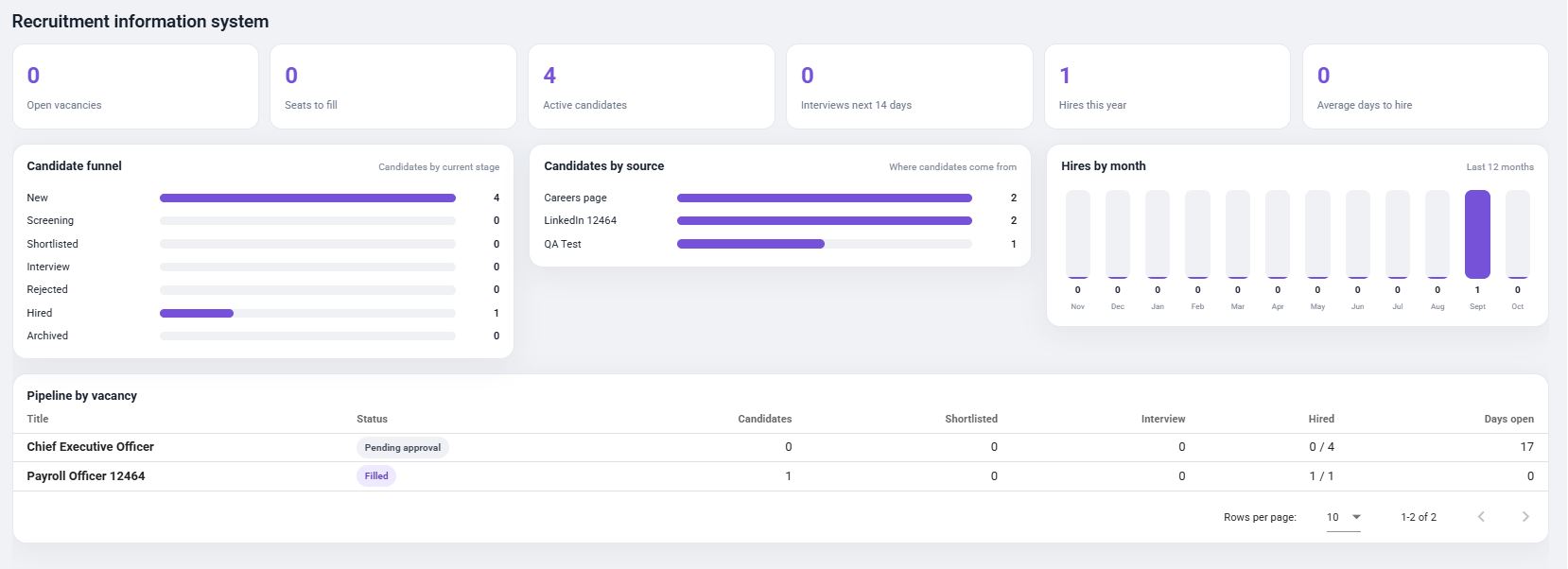Image resolution: width=1568 pixels, height=569 pixels.
Task: Select the Hires this year card
Action: pyautogui.click(x=1167, y=87)
